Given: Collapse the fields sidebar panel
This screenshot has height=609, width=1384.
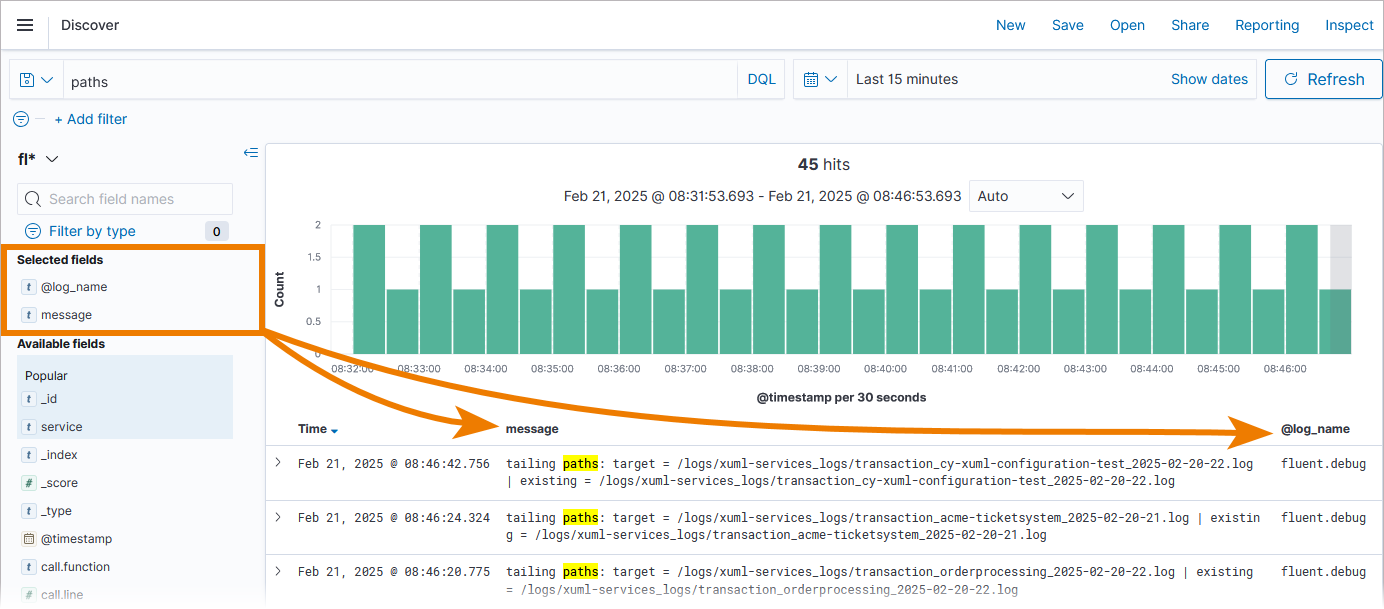Looking at the screenshot, I should click(251, 153).
